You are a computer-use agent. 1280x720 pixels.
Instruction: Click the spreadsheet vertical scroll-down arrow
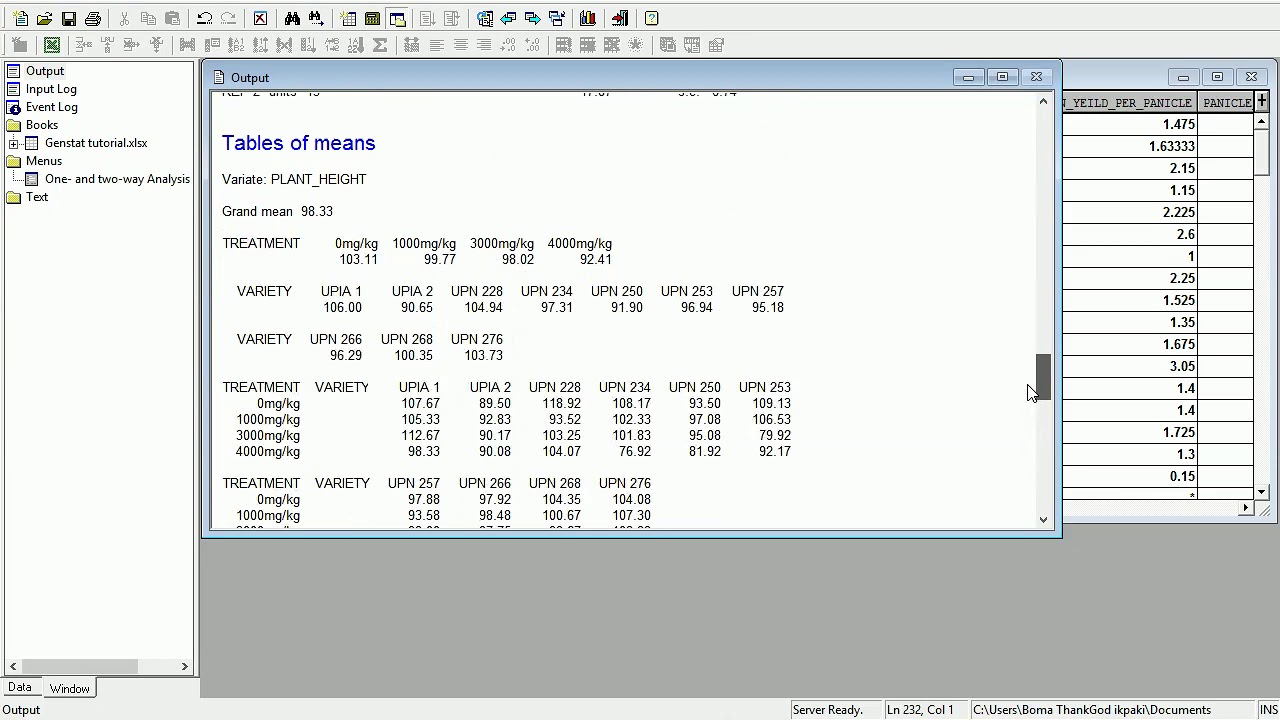coord(1262,492)
